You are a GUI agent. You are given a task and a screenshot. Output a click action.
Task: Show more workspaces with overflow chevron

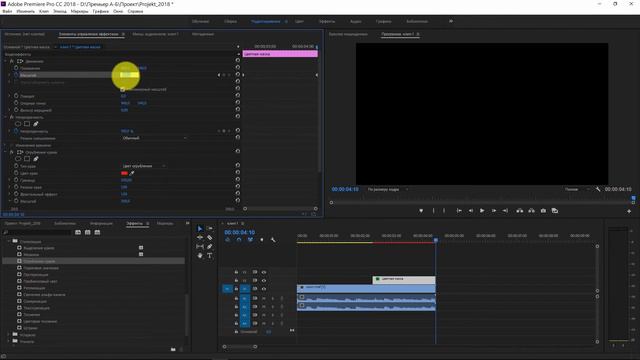point(451,21)
